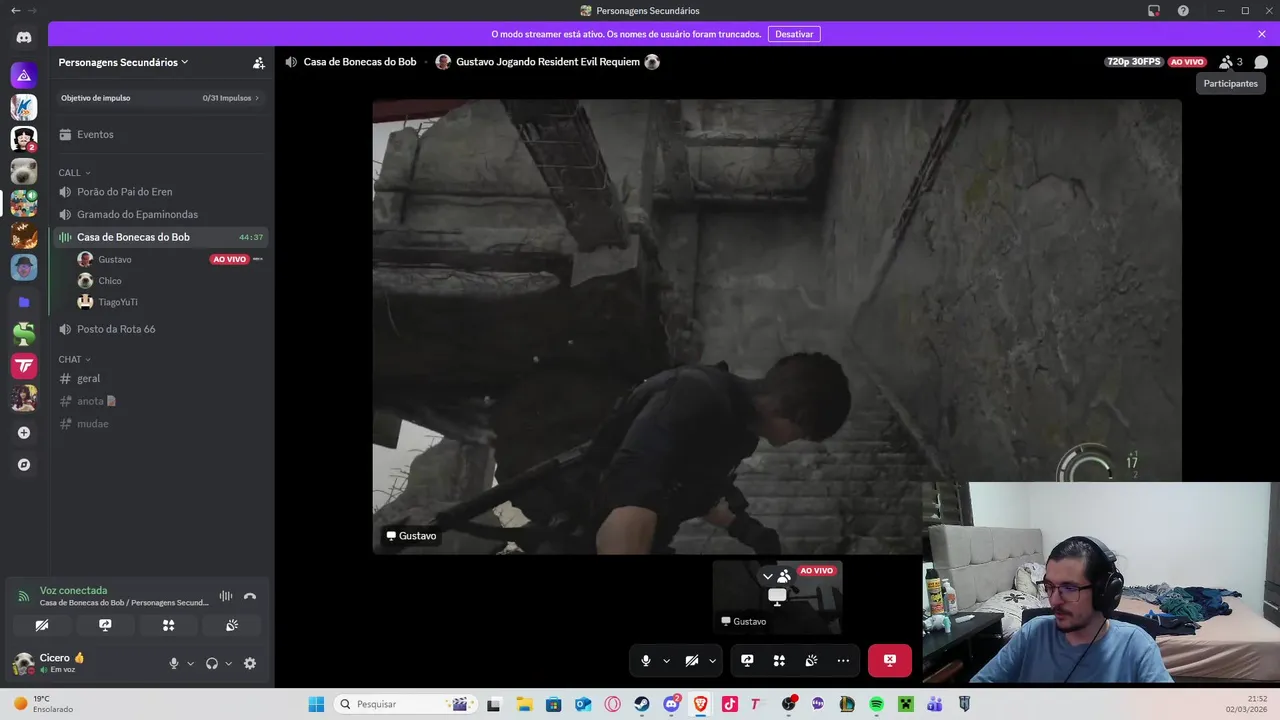Viewport: 1280px width, 720px height.
Task: Share screen from voice connected panel
Action: coord(105,625)
